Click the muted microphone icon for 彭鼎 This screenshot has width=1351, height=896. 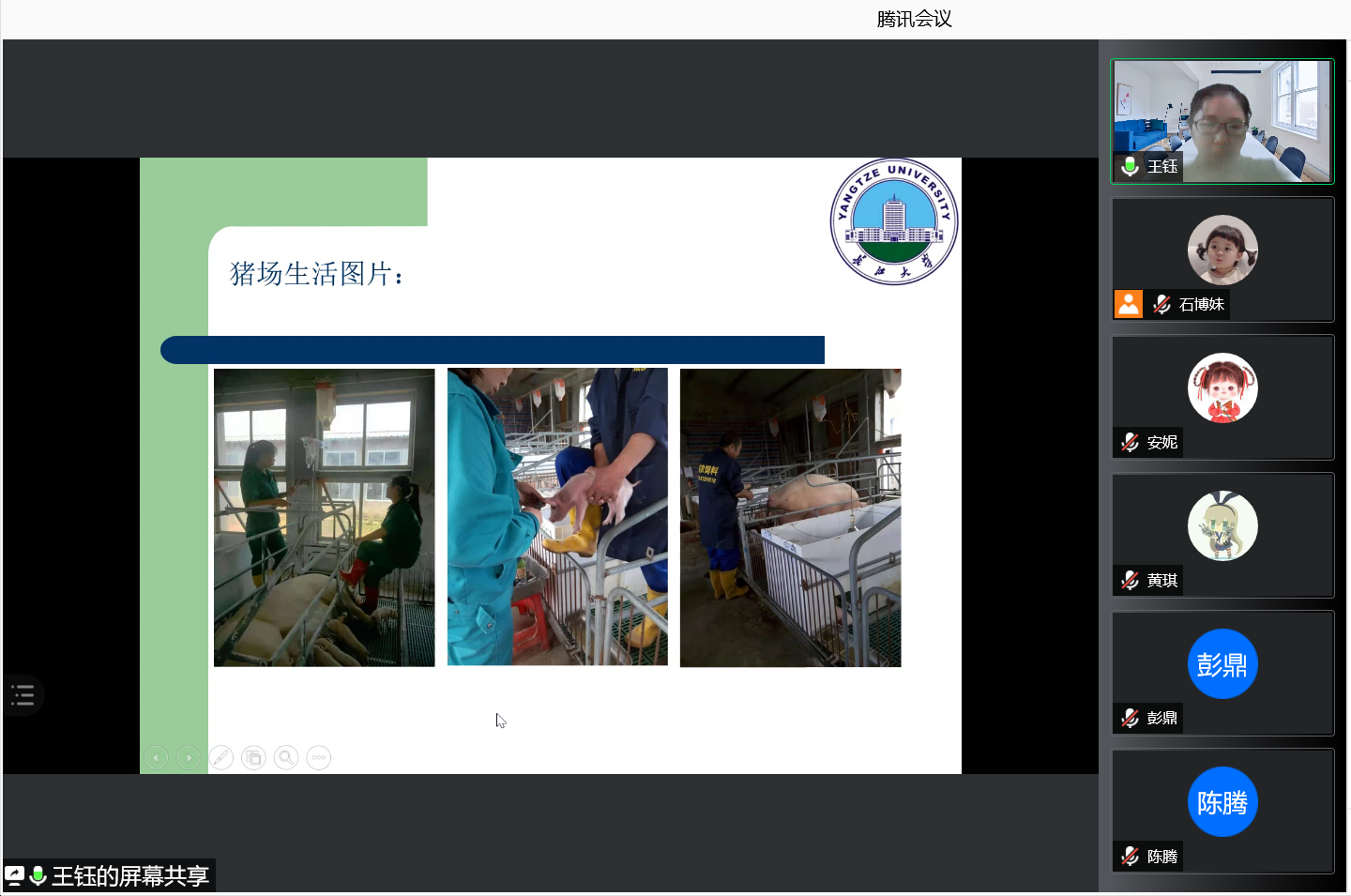coord(1130,719)
